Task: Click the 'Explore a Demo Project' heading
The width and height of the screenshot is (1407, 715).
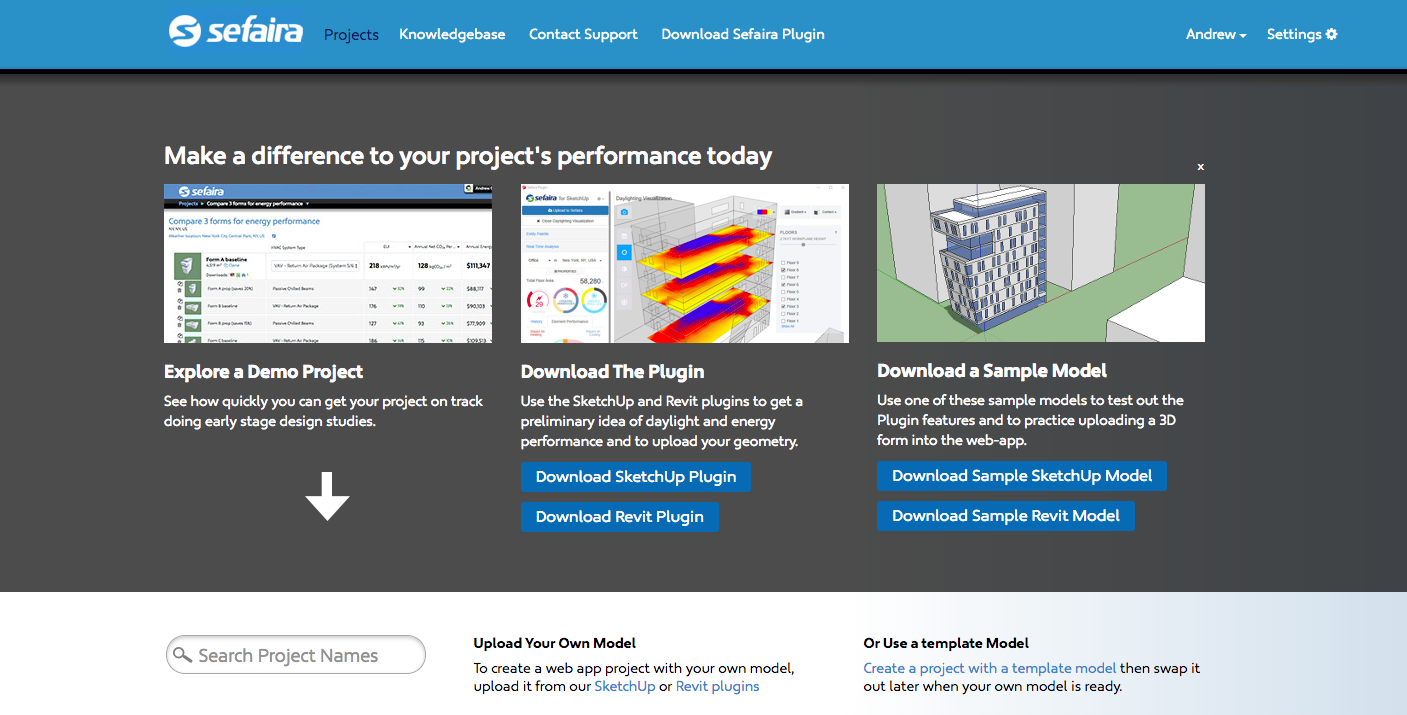Action: click(x=264, y=372)
